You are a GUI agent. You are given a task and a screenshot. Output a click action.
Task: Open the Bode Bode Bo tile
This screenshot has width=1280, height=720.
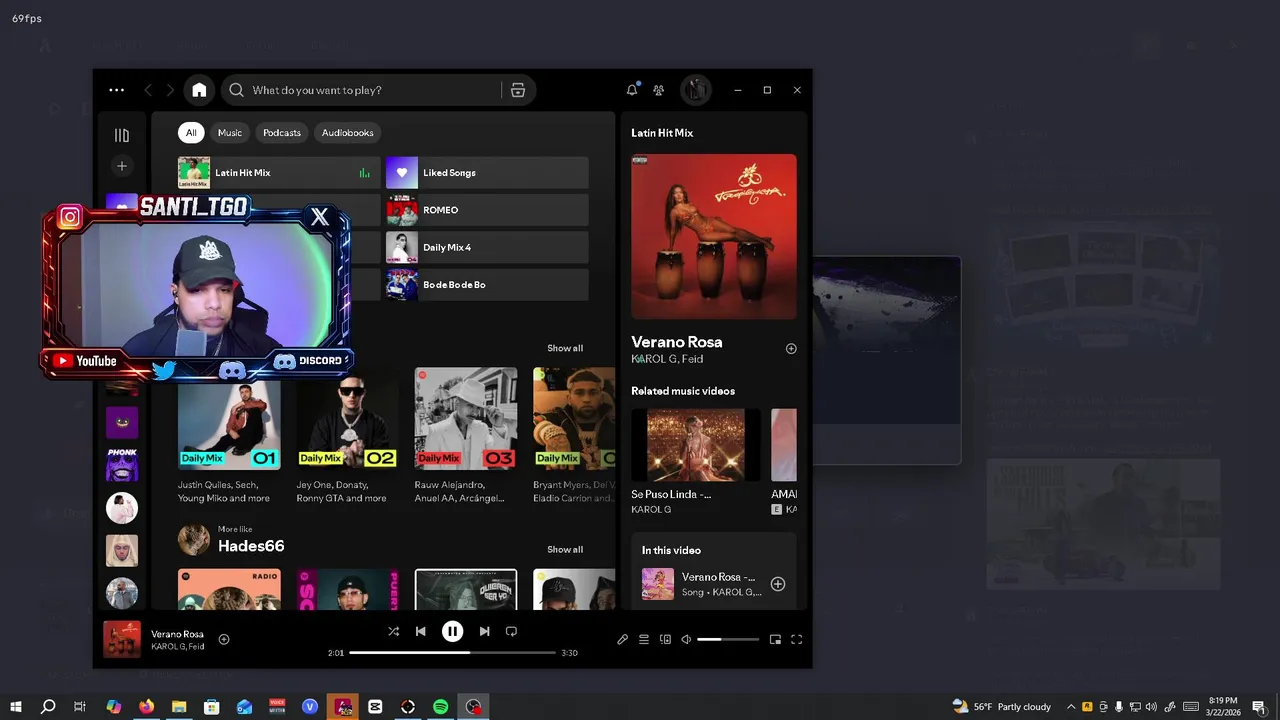pyautogui.click(x=487, y=285)
